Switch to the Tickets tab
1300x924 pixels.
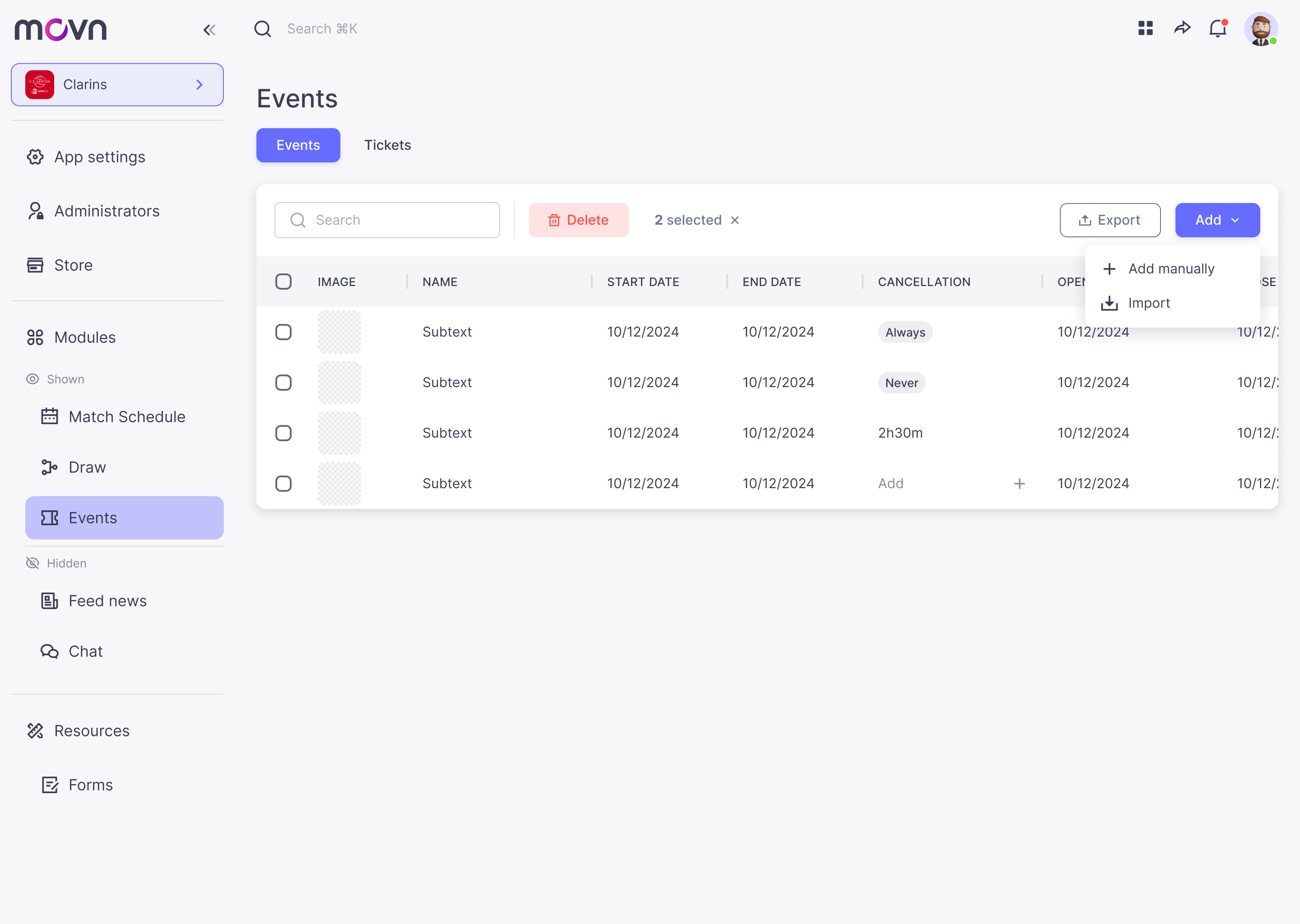coord(387,145)
